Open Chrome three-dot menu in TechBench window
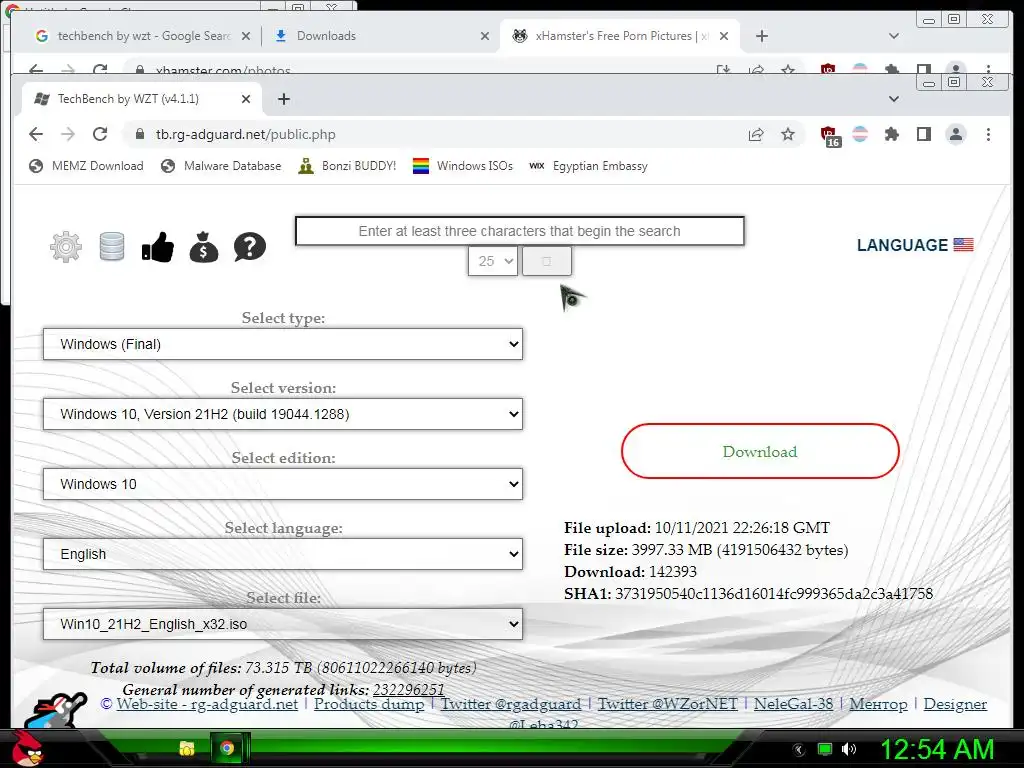The image size is (1024, 768). [x=988, y=134]
